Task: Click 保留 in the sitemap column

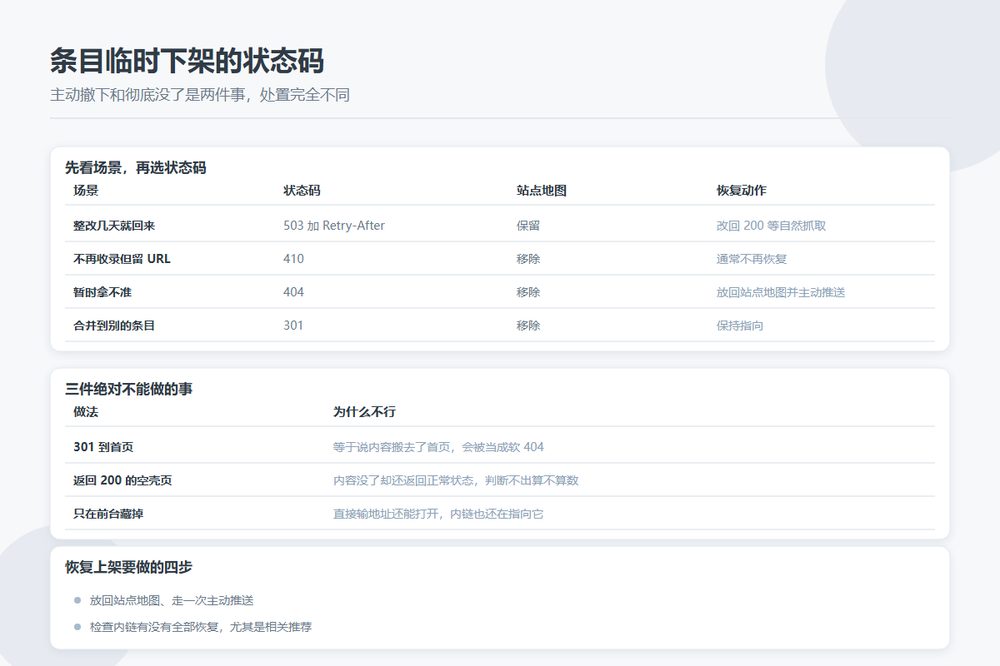Action: 528,225
